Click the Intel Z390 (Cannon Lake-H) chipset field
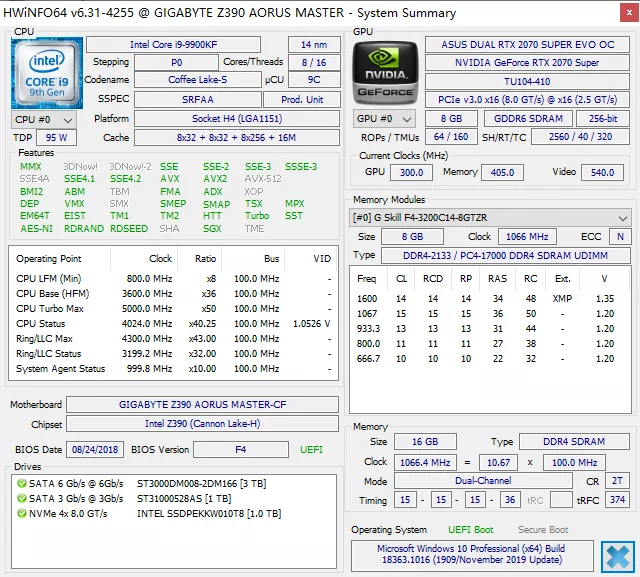The height and width of the screenshot is (577, 640). (202, 424)
